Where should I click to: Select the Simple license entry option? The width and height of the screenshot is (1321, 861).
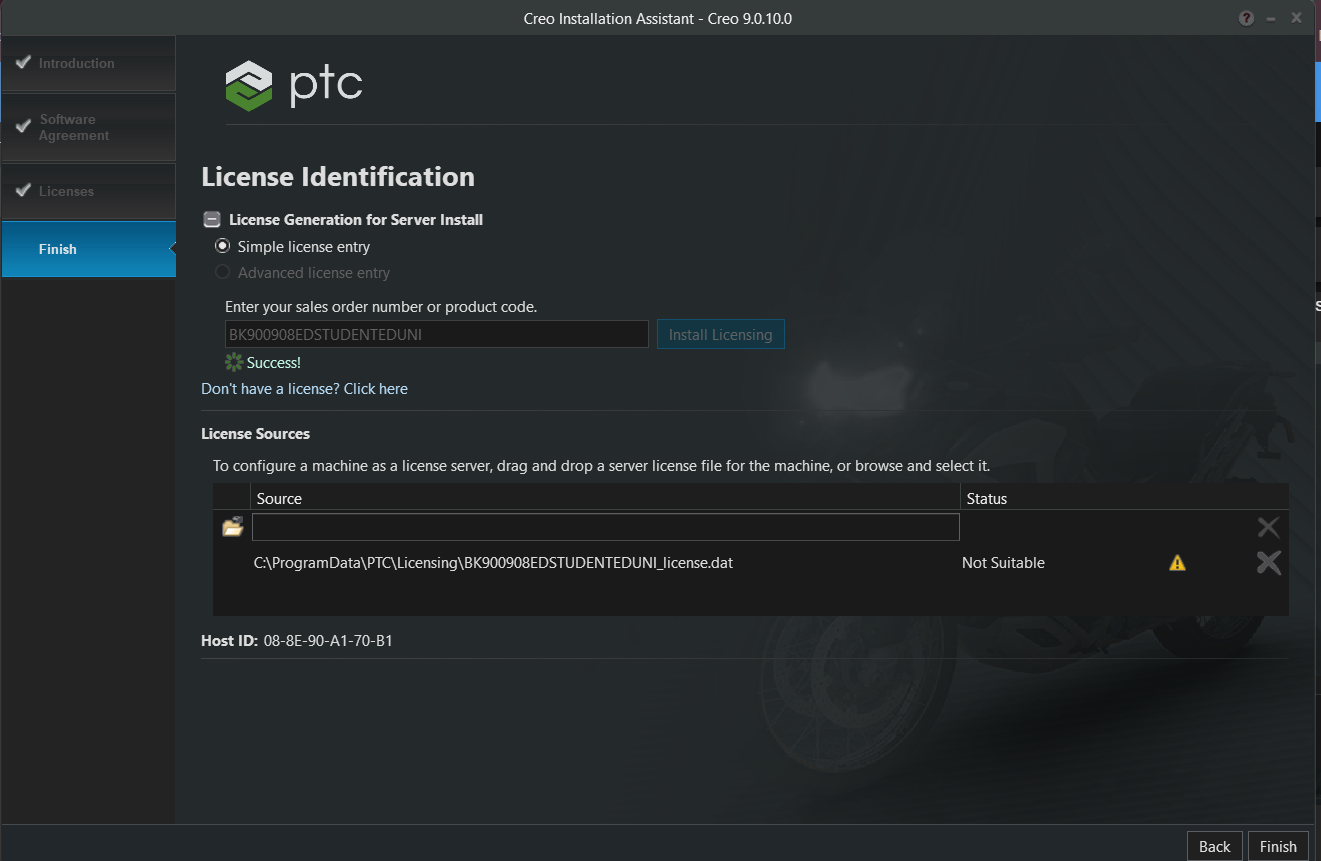(221, 246)
